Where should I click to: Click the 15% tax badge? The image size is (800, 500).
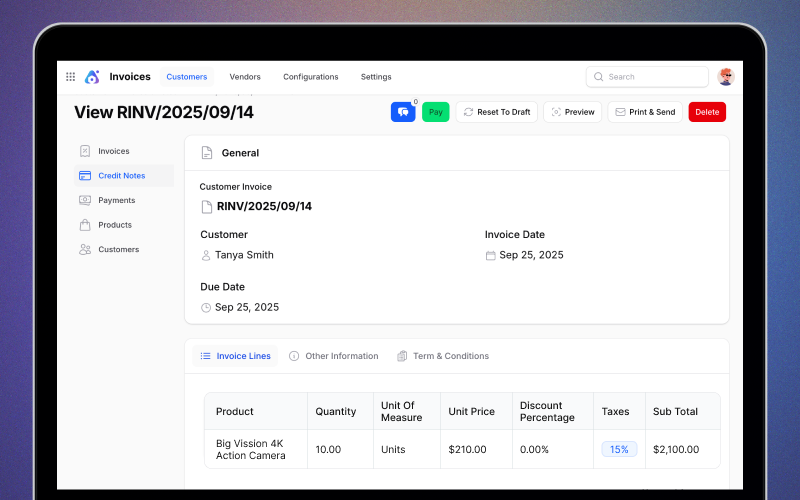[x=619, y=450]
